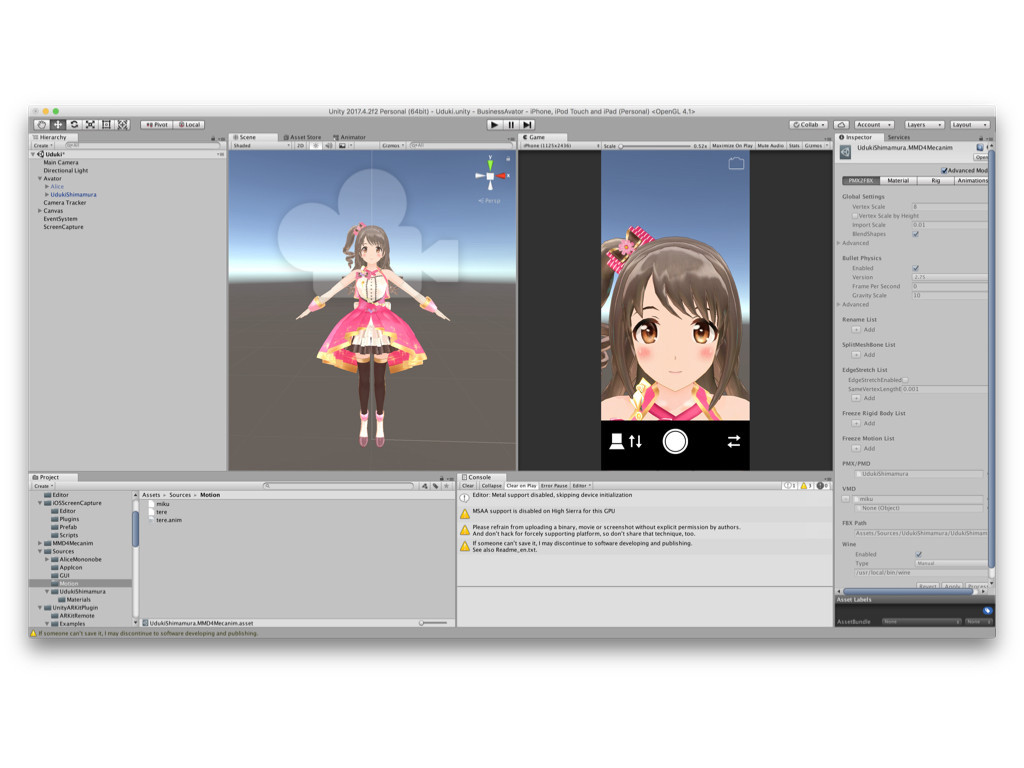Select the Hand tool in toolbar
The width and height of the screenshot is (1024, 768).
coord(42,125)
